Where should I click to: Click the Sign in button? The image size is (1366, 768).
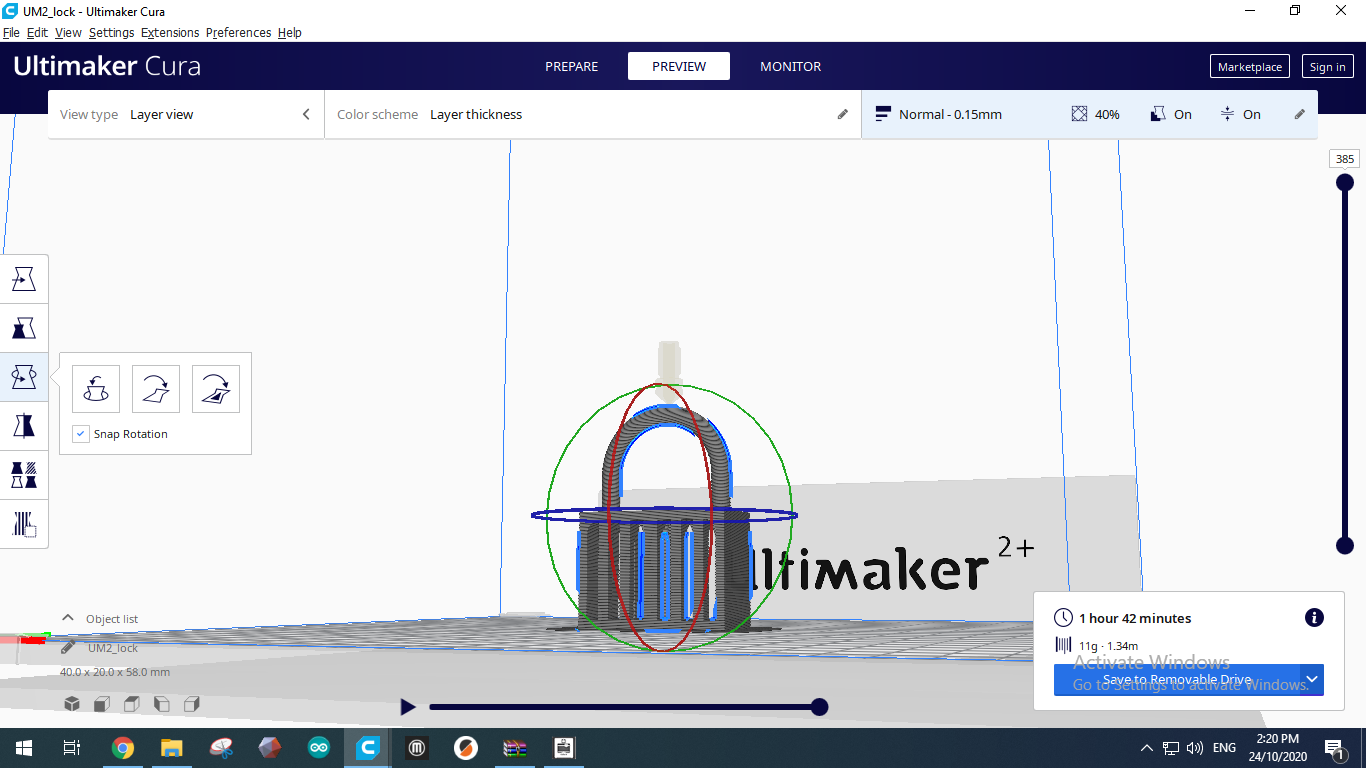coord(1327,66)
